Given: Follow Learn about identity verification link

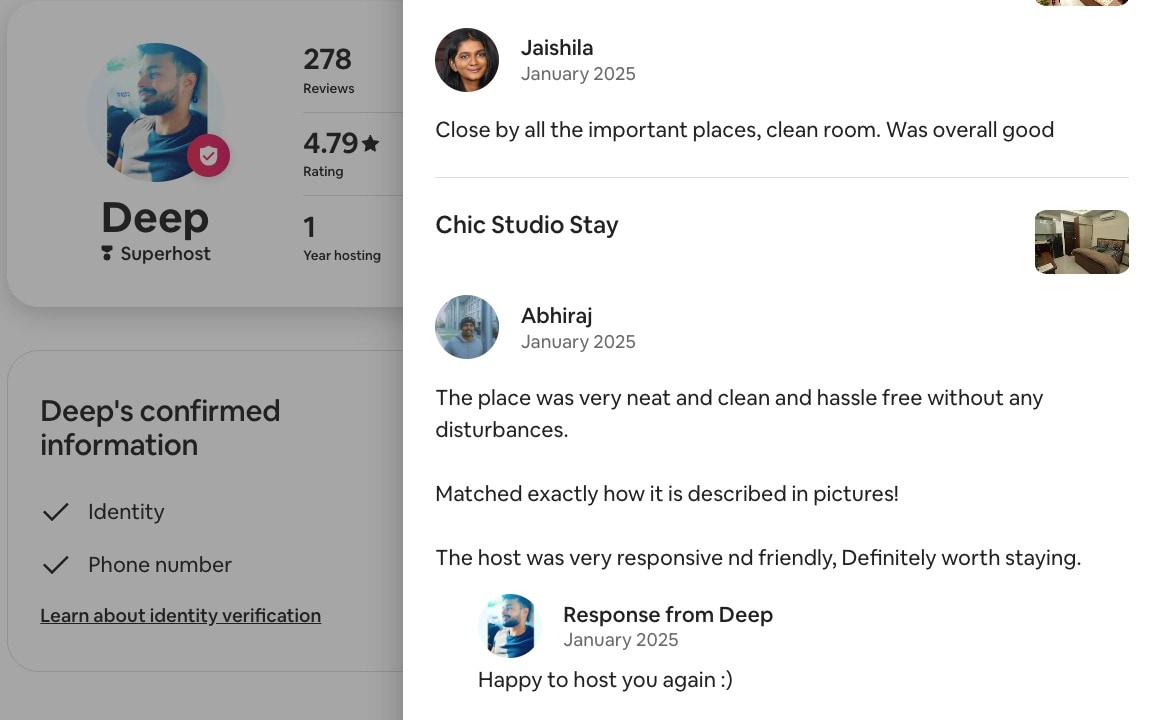Looking at the screenshot, I should pos(181,616).
